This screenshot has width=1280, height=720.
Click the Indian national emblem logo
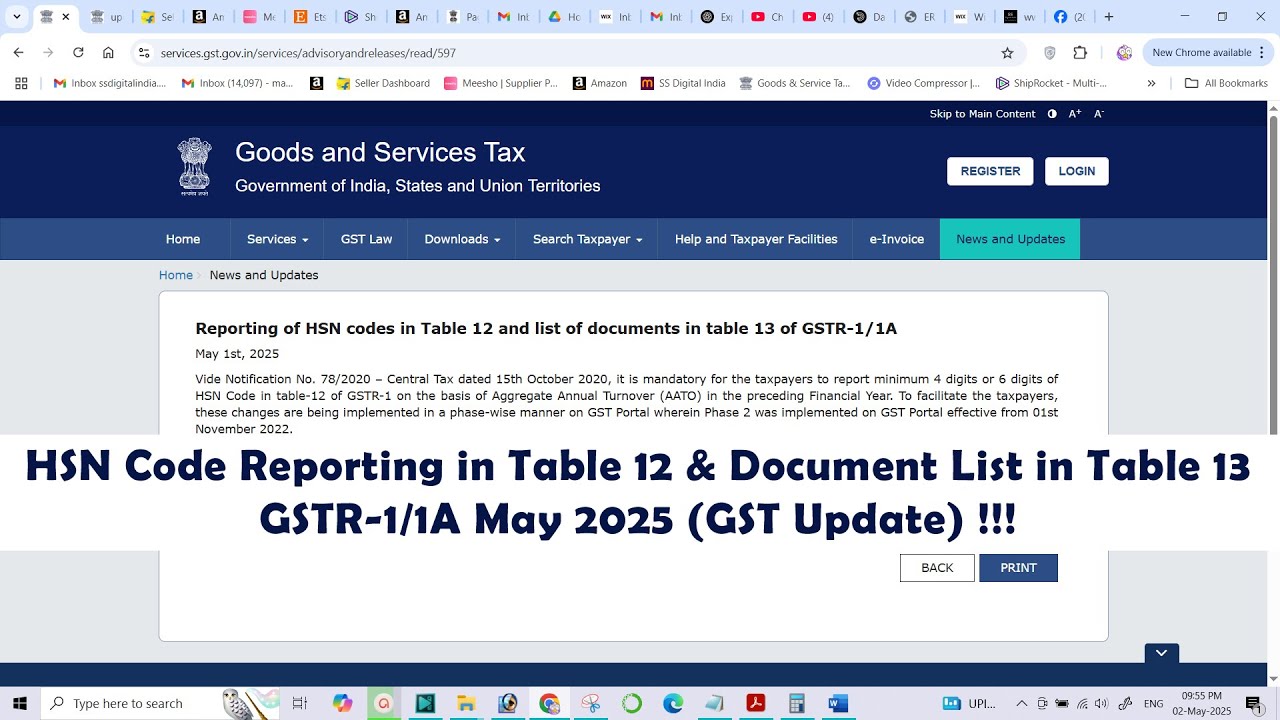[195, 167]
